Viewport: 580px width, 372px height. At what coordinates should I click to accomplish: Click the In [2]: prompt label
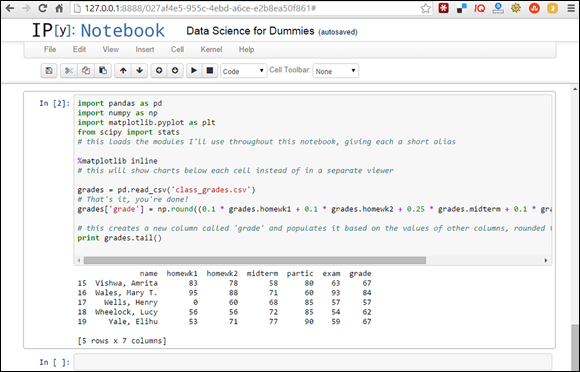(x=55, y=103)
